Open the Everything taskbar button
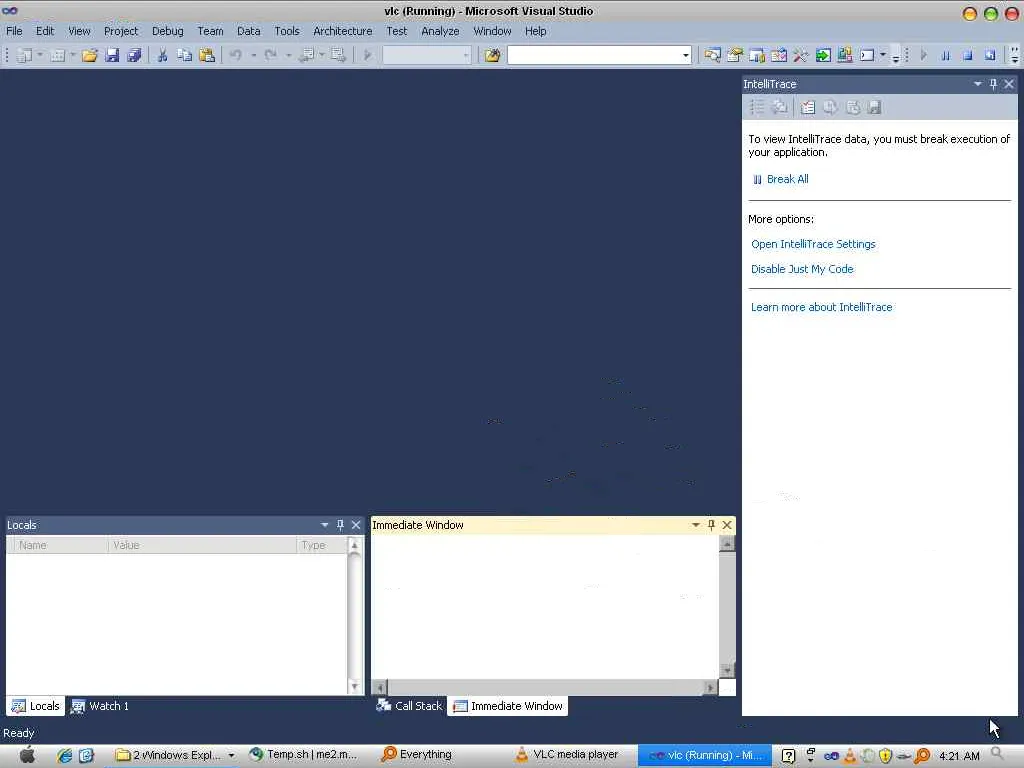This screenshot has height=768, width=1024. pos(417,755)
